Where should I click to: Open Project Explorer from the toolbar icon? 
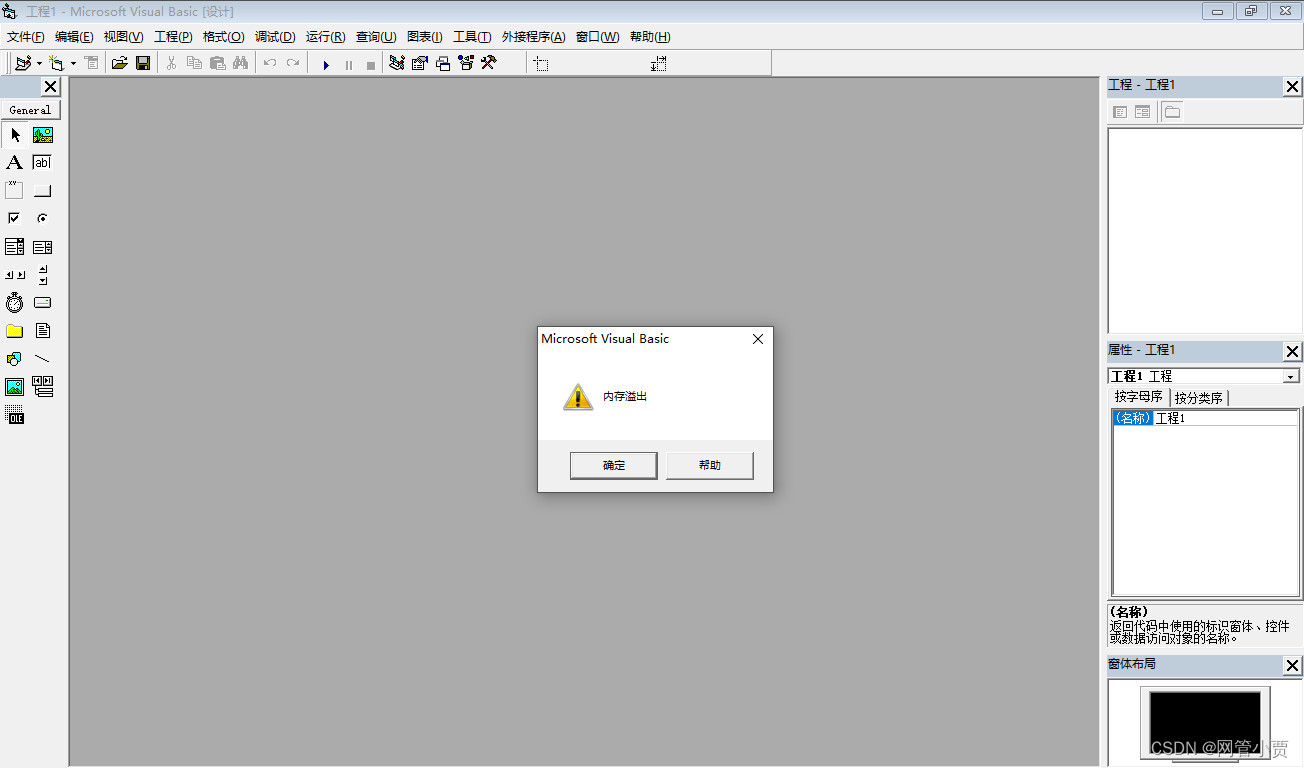point(397,63)
